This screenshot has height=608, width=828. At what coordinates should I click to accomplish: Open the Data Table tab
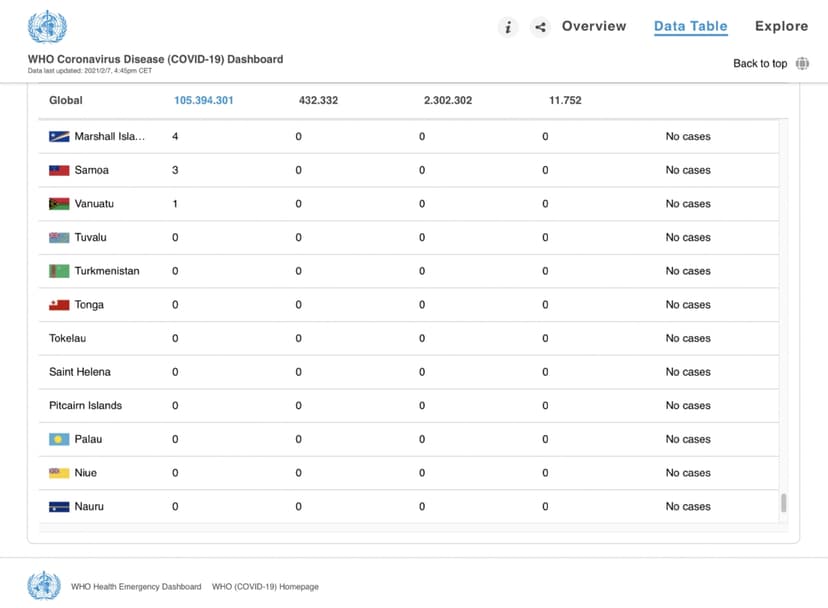690,27
